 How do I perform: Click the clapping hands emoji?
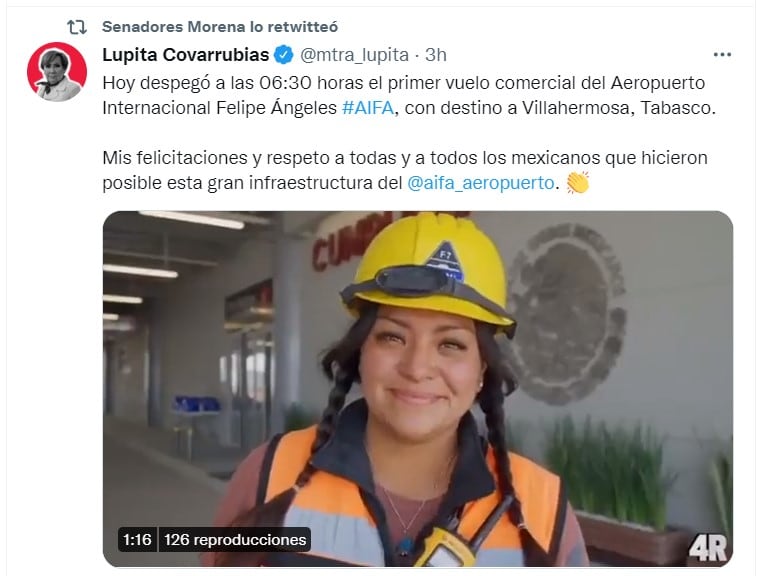coord(578,182)
